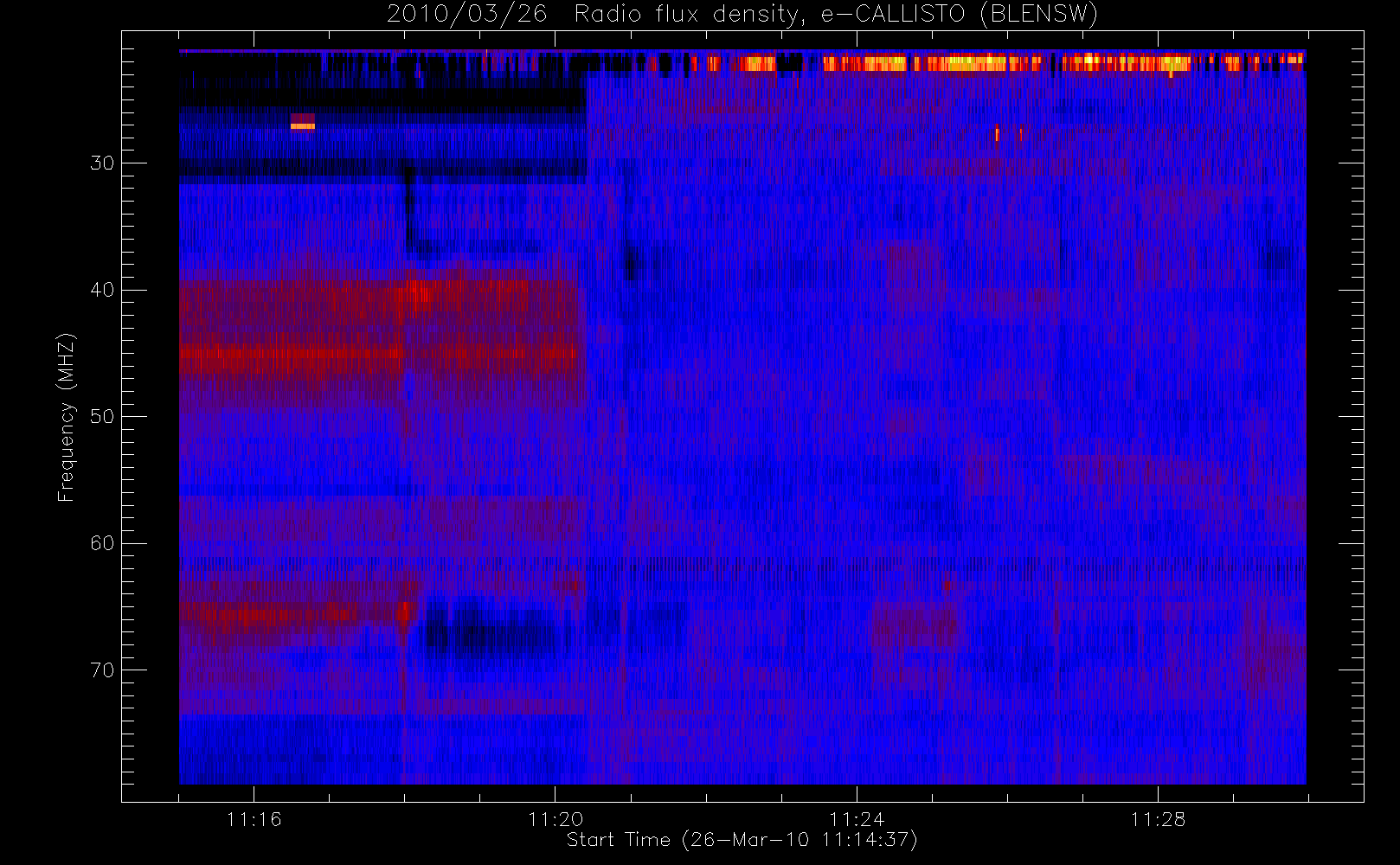Click the bright orange spot near 27 MHz at 11:16
Image resolution: width=1400 pixels, height=865 pixels.
tap(303, 126)
